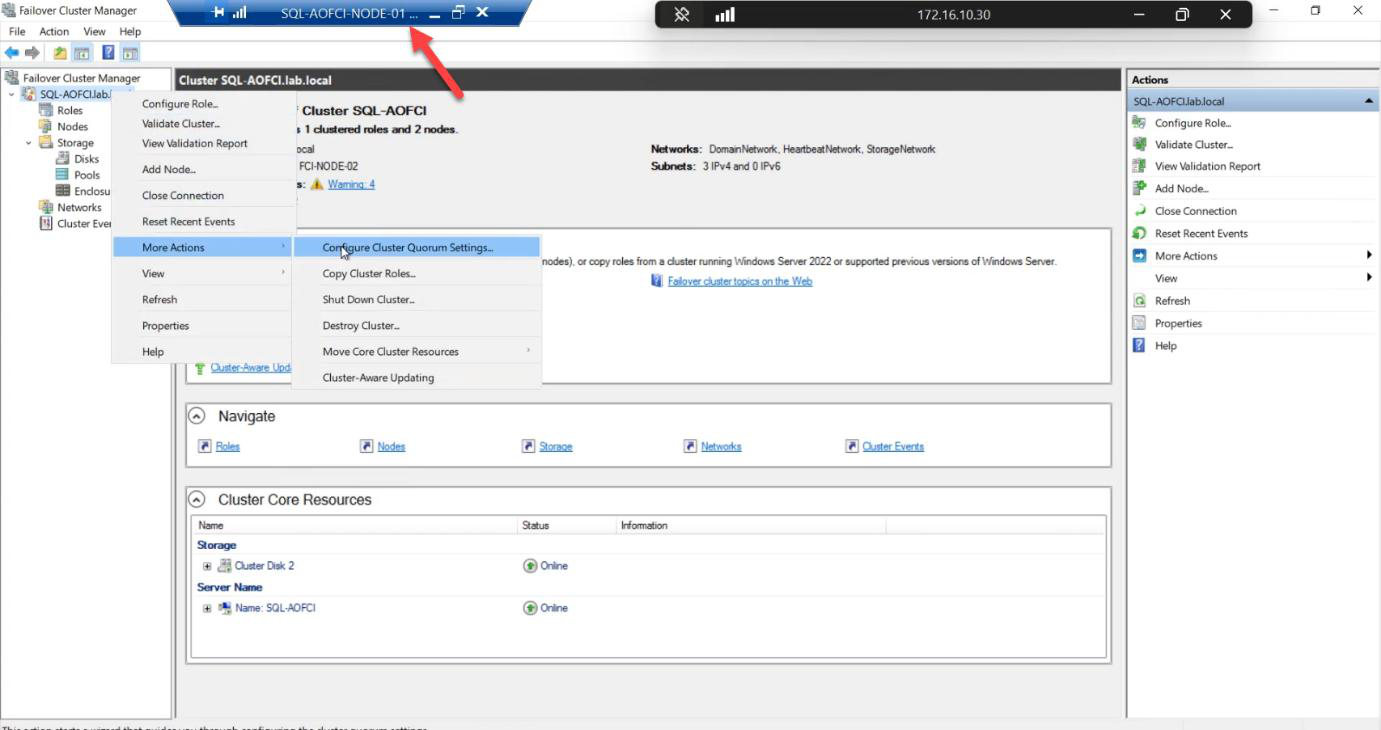The height and width of the screenshot is (730, 1381).
Task: Select Copy Cluster Roles from submenu
Action: pyautogui.click(x=417, y=273)
